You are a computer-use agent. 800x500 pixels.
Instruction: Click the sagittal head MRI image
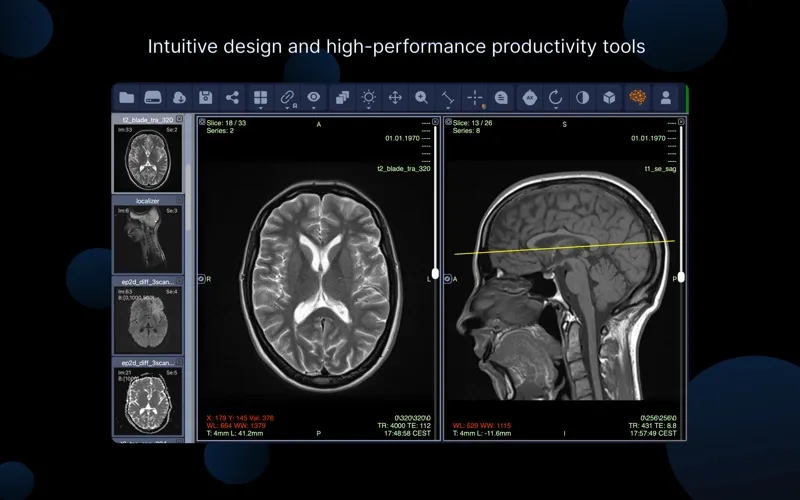564,286
